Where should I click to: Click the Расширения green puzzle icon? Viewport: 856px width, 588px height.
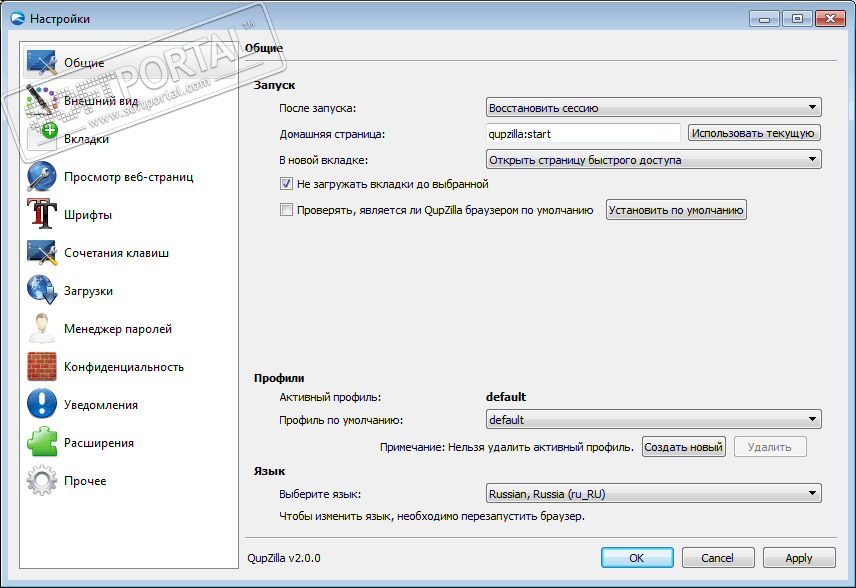click(42, 442)
